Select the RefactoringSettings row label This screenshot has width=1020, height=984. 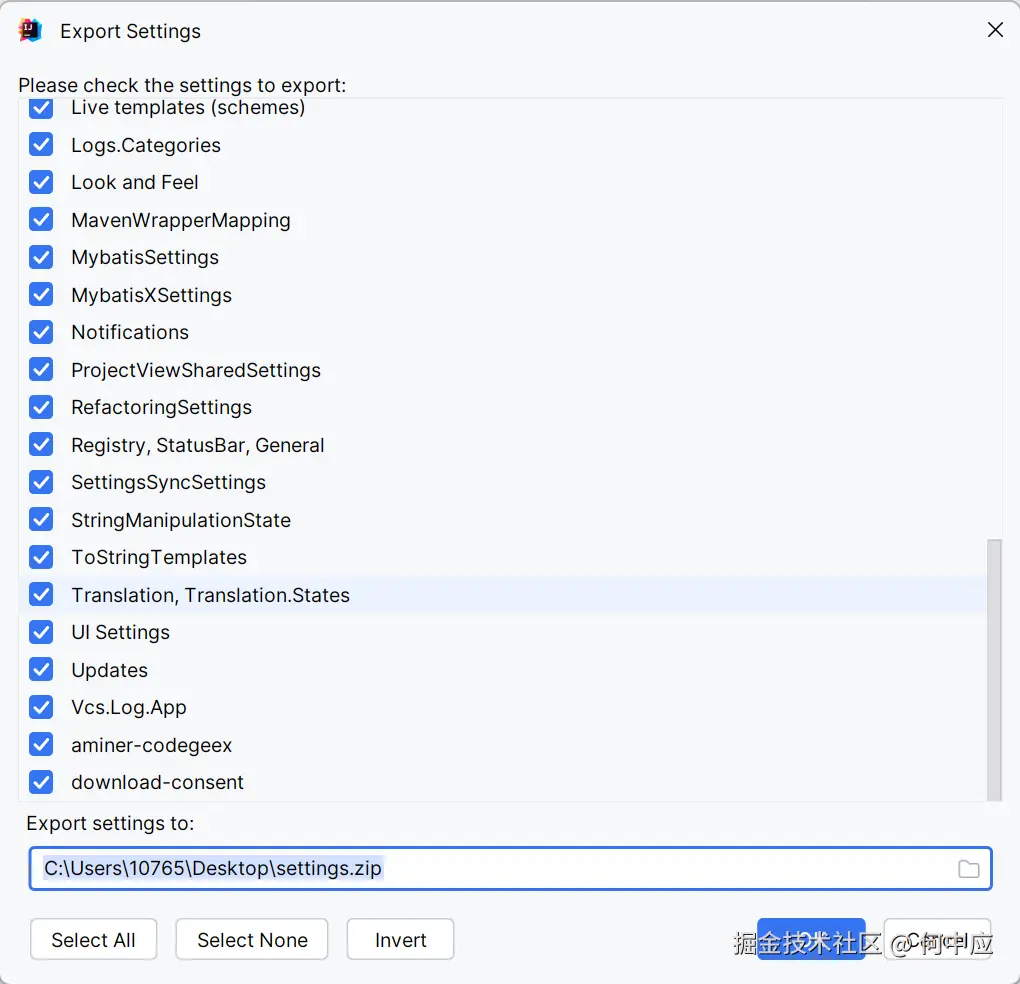161,408
